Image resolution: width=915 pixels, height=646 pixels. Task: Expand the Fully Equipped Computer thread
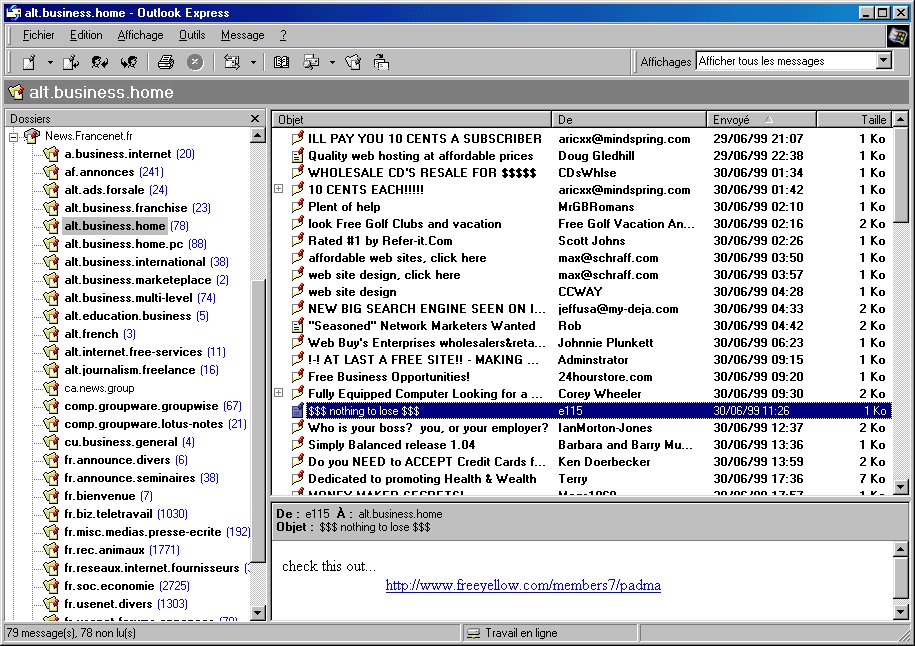click(x=278, y=393)
